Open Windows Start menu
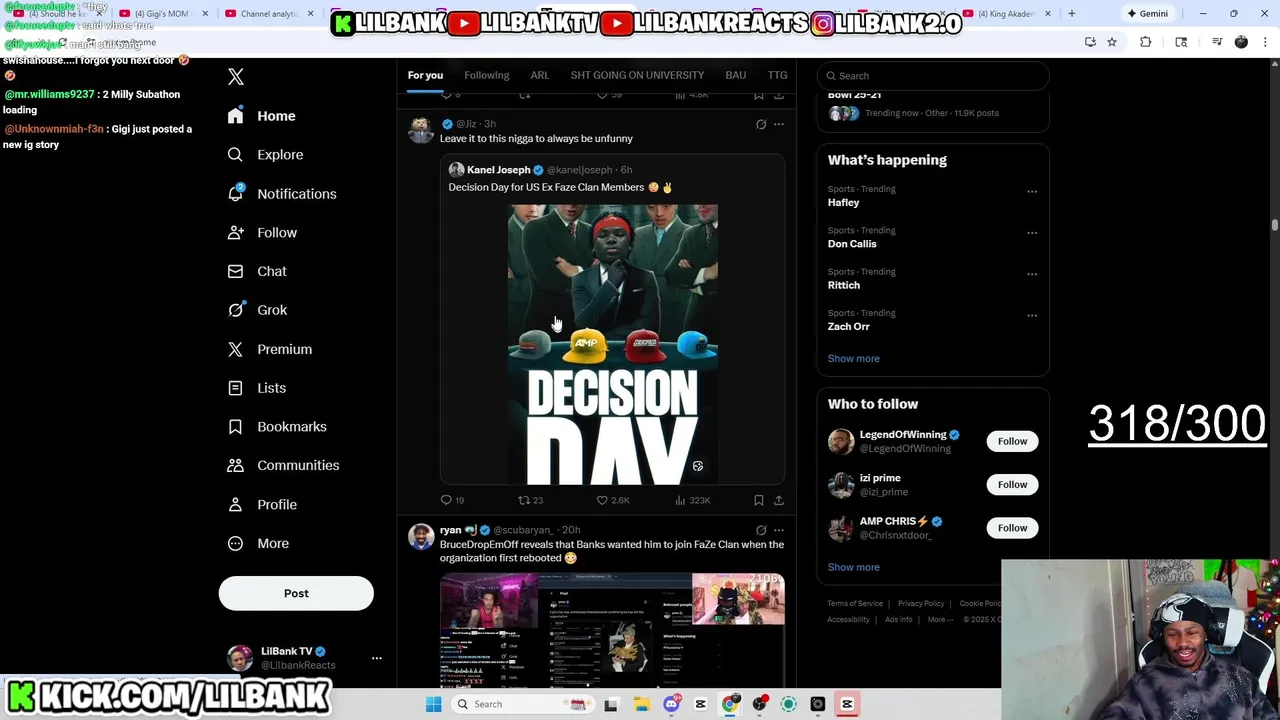This screenshot has width=1280, height=720. tap(433, 705)
